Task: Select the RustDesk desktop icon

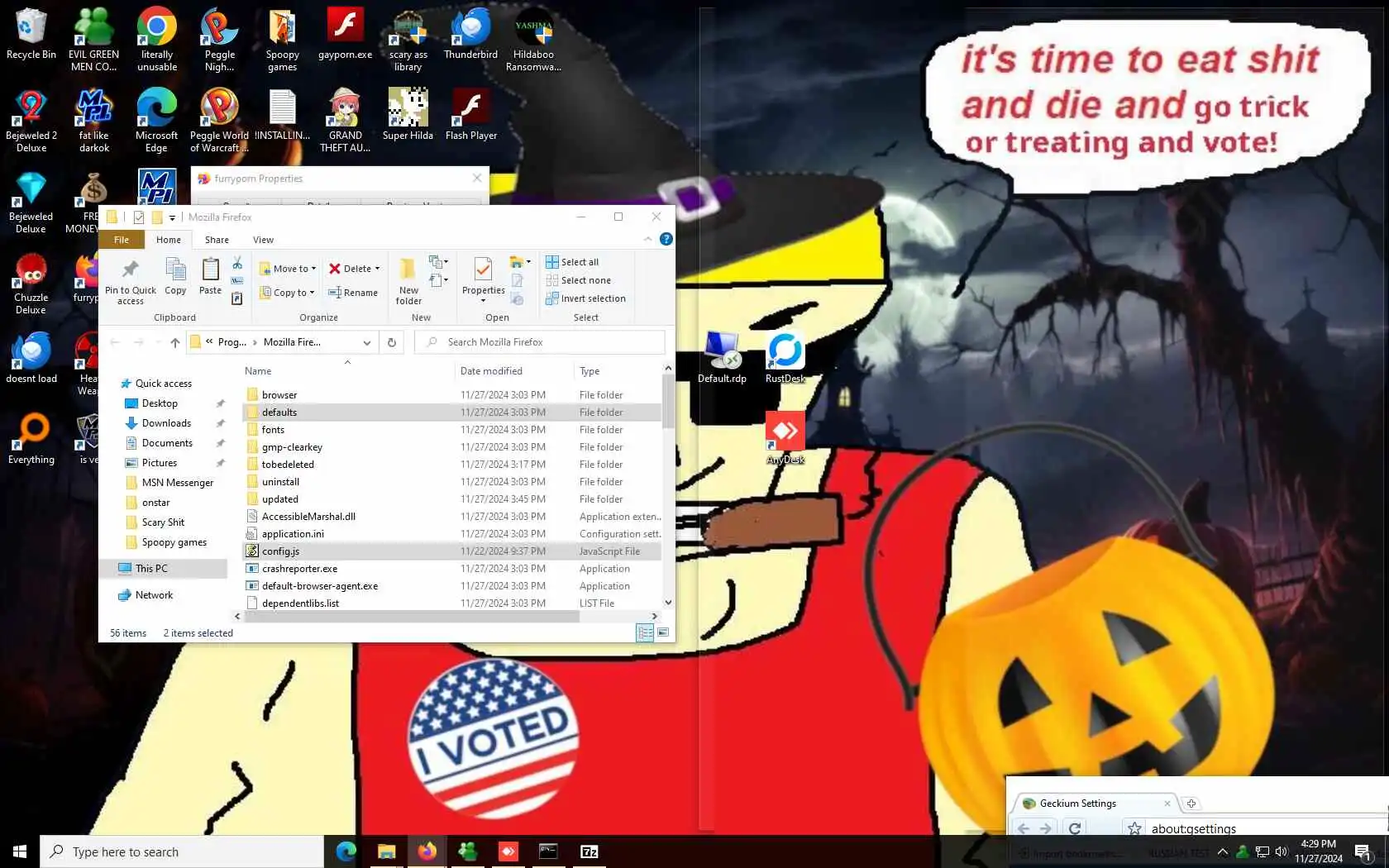Action: coord(785,357)
